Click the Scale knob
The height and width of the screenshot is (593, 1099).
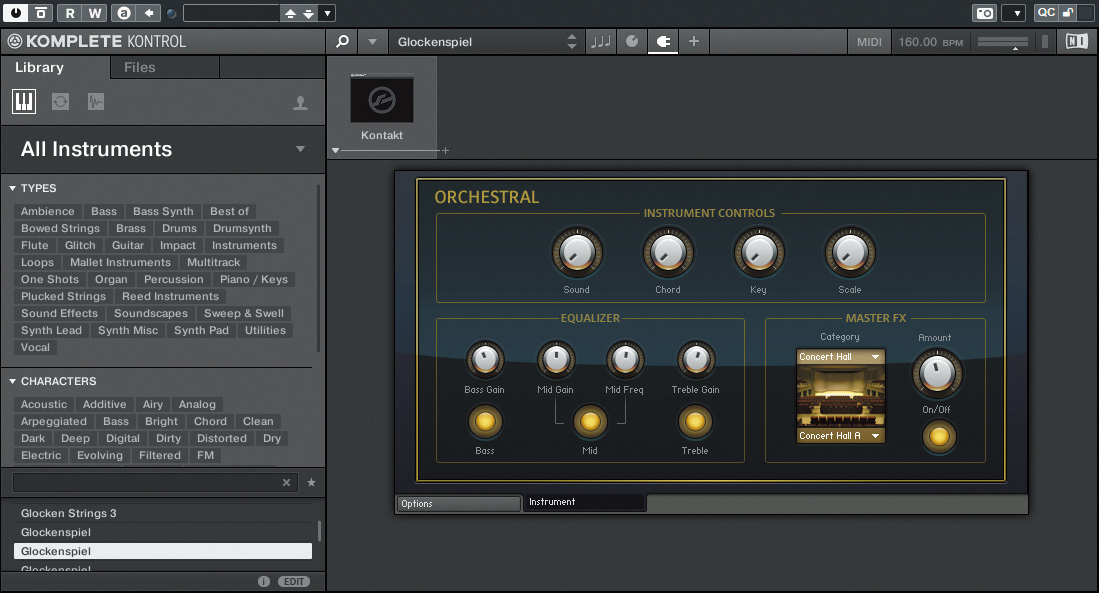click(x=850, y=252)
